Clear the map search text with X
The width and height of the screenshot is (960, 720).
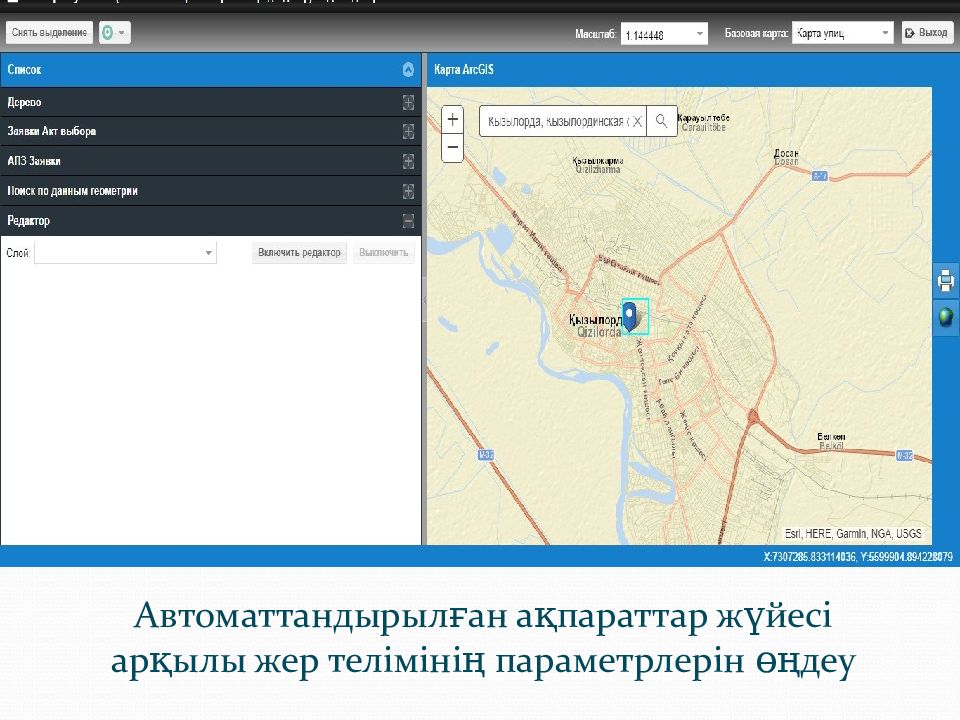click(x=637, y=121)
